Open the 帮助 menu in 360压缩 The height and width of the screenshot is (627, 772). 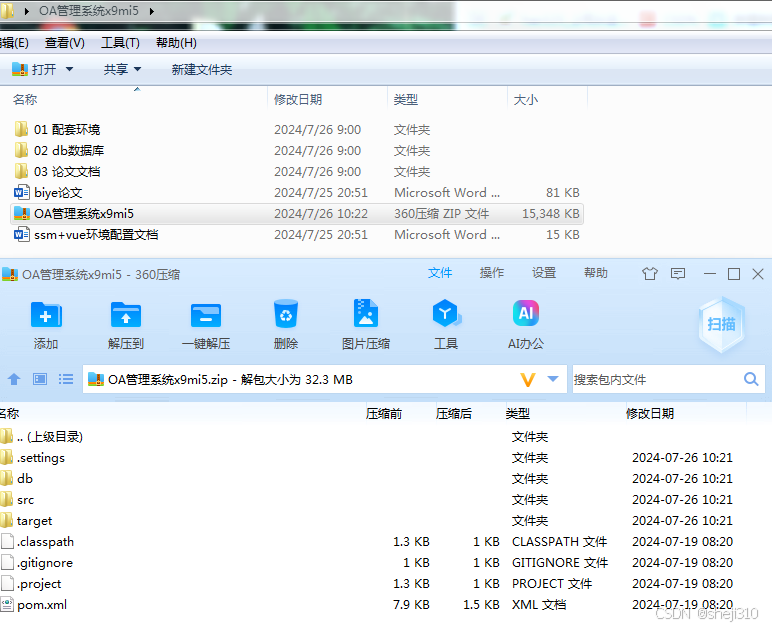pos(596,273)
